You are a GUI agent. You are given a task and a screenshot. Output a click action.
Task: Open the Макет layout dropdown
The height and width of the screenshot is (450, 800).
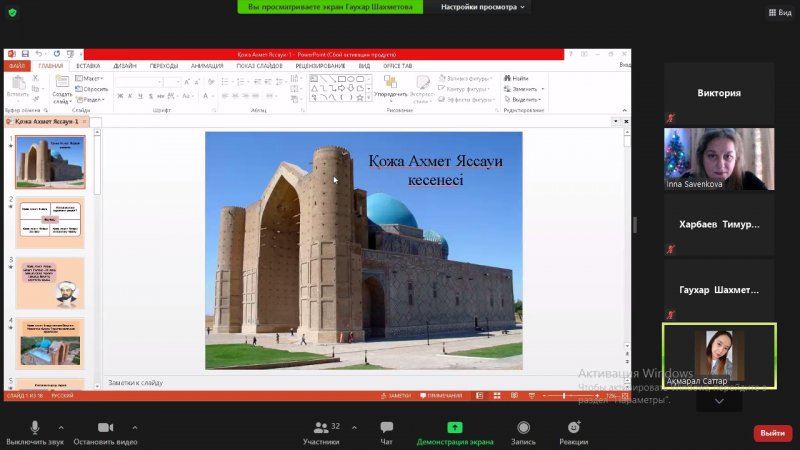[x=89, y=79]
